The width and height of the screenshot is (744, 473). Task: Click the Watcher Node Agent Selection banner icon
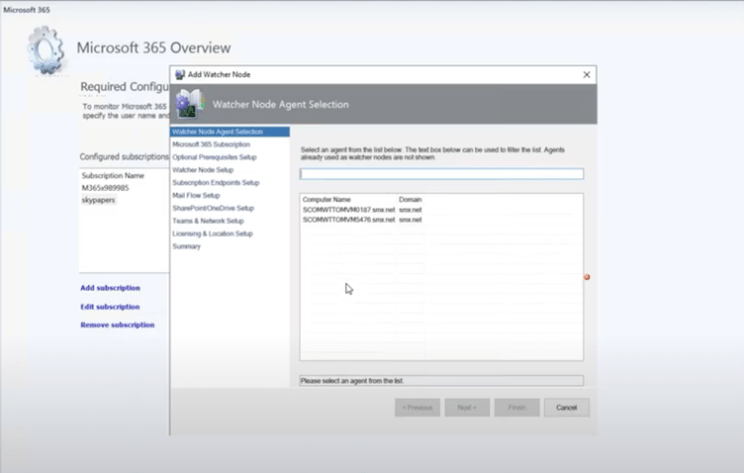190,104
